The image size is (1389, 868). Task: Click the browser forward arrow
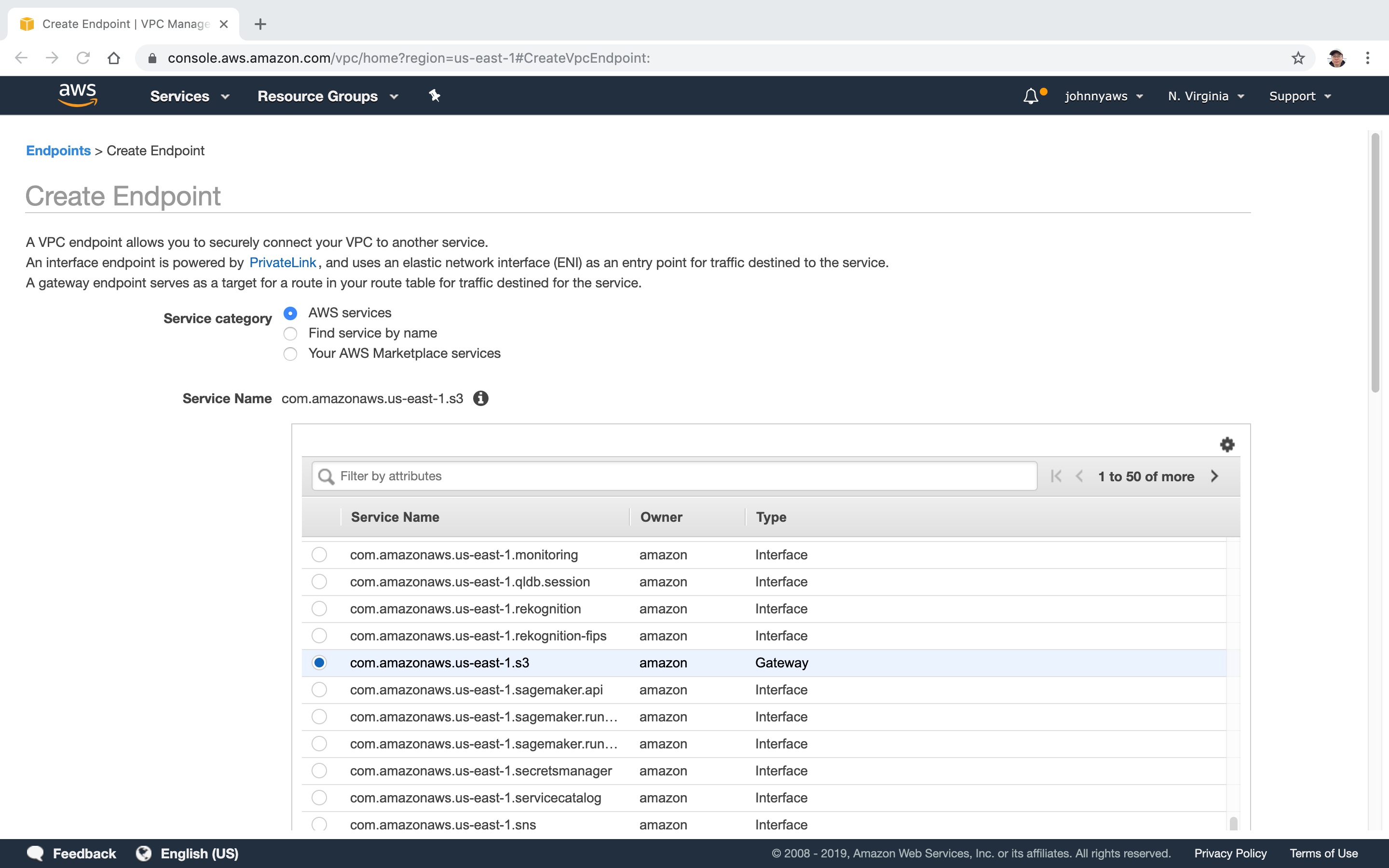pos(52,58)
